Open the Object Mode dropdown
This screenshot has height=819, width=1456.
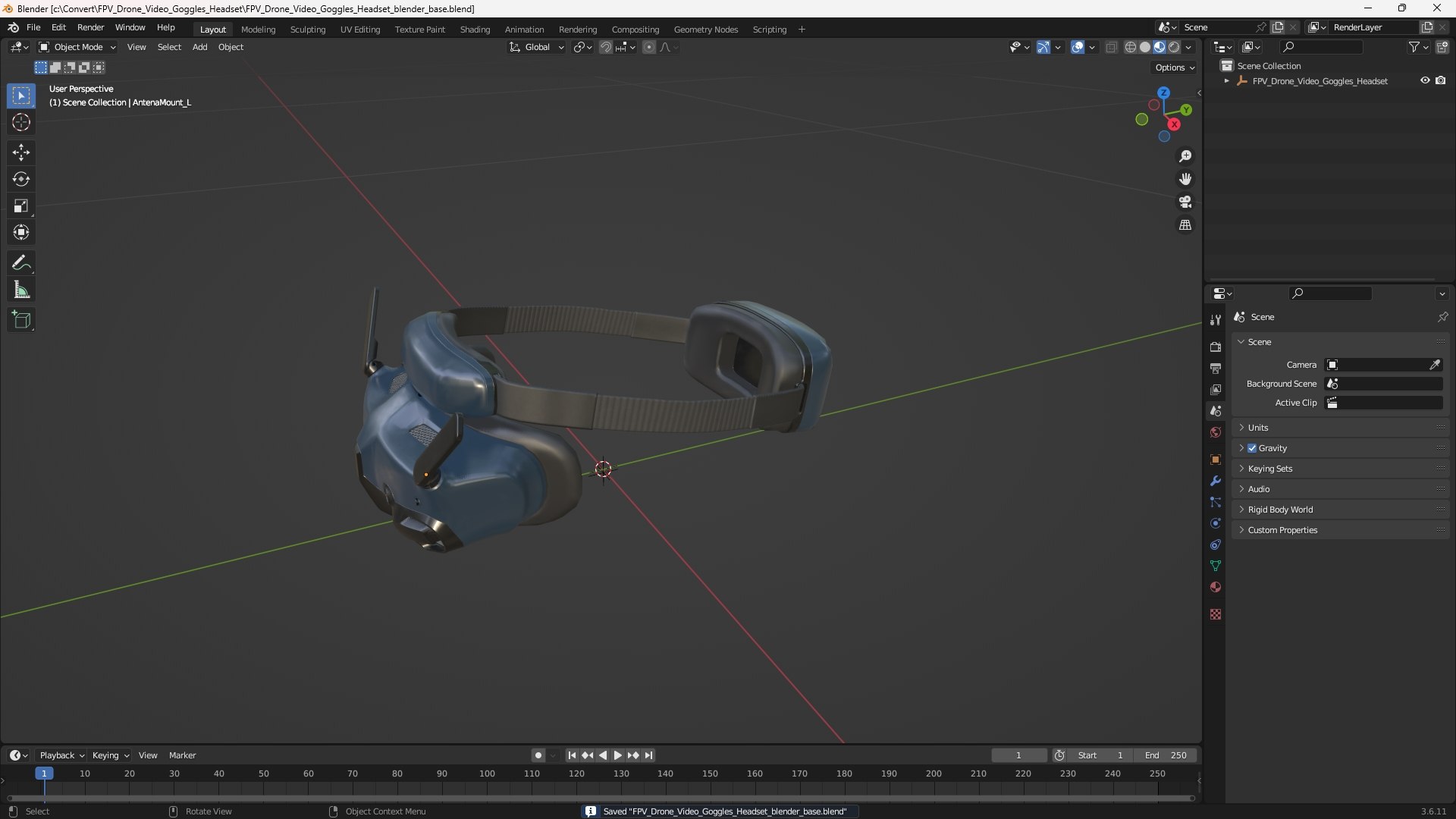pos(77,47)
